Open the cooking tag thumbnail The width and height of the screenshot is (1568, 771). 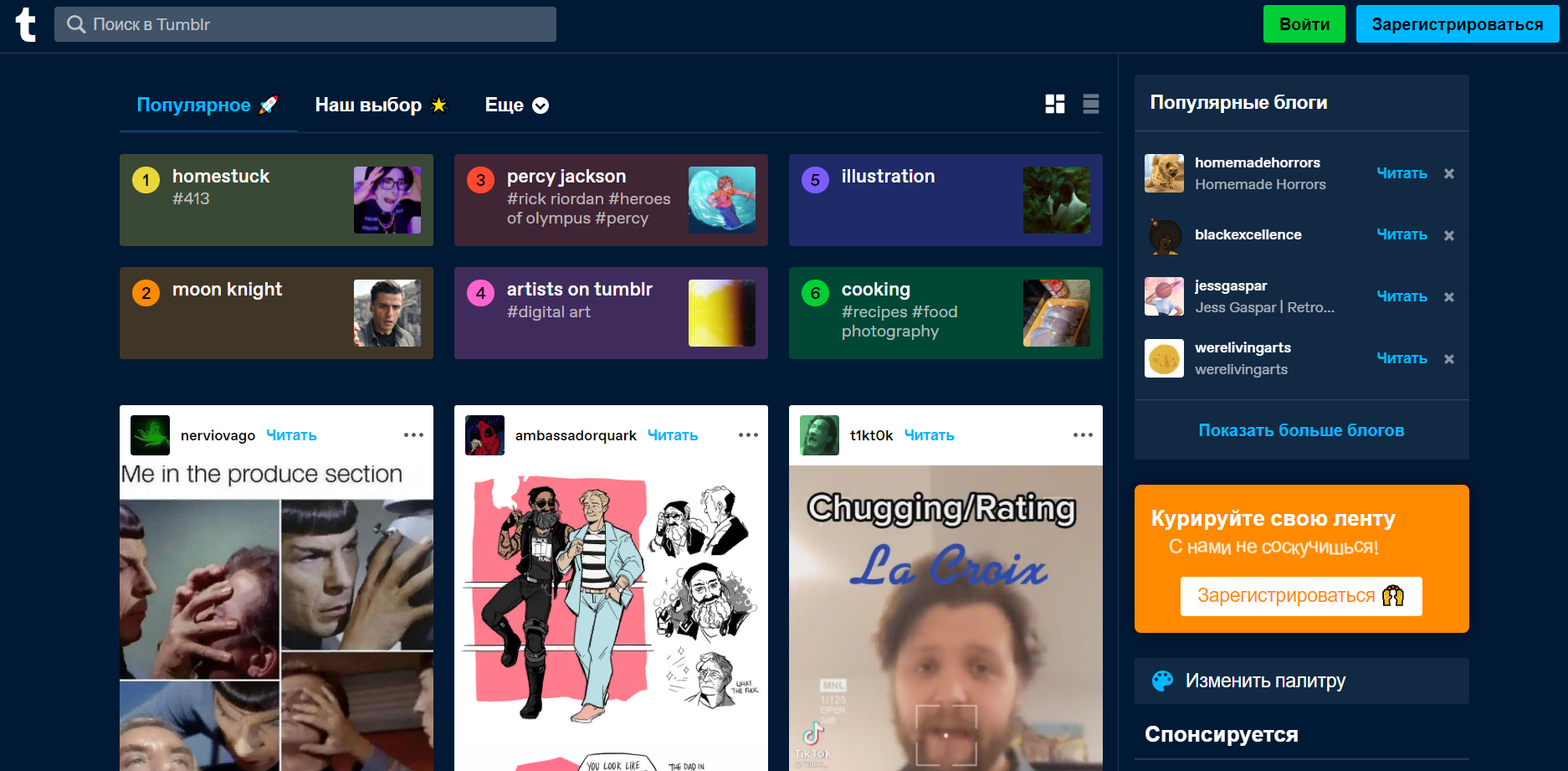tap(1057, 313)
